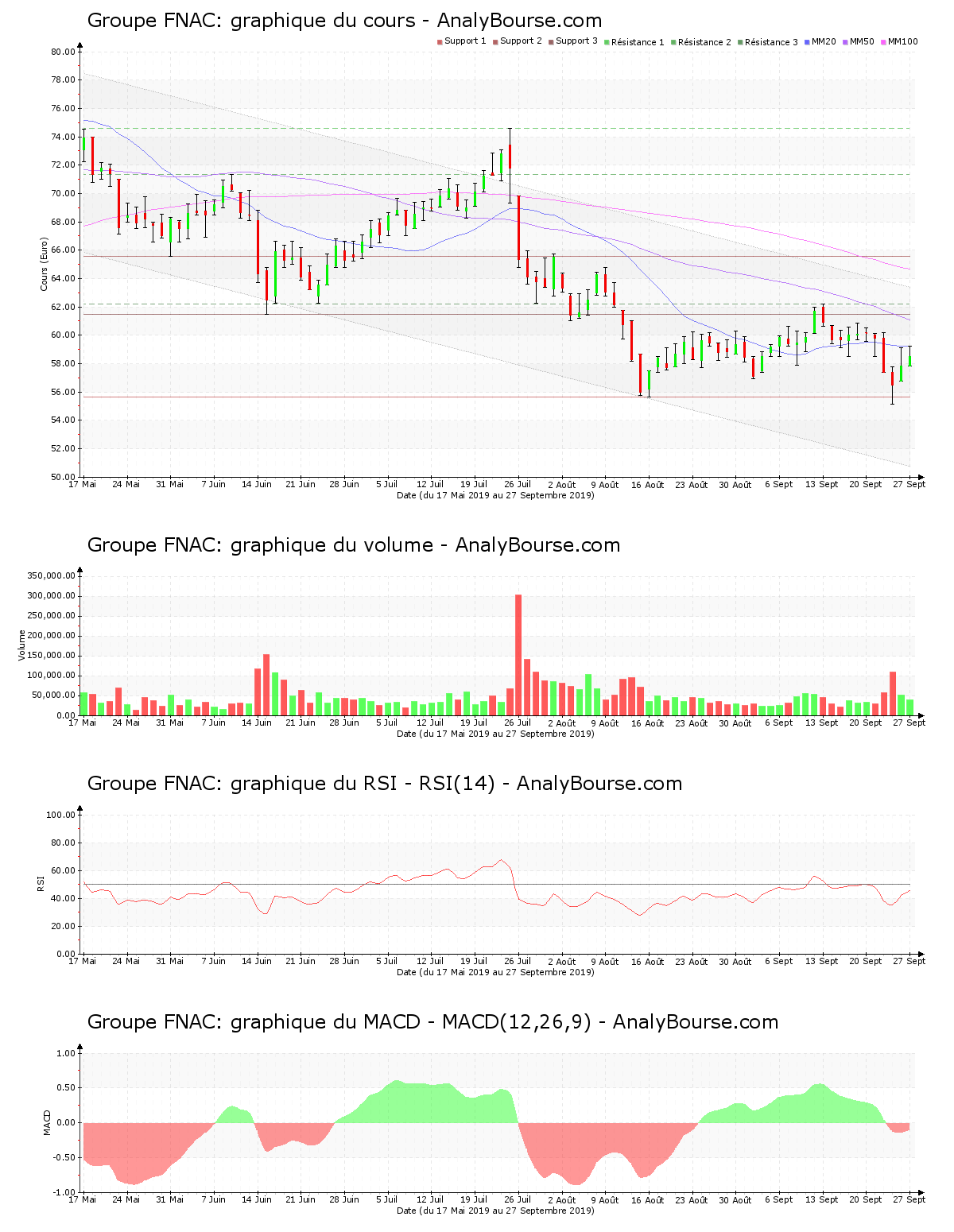Click the Support 1 legend color square
The width and height of the screenshot is (954, 1232).
tap(440, 42)
